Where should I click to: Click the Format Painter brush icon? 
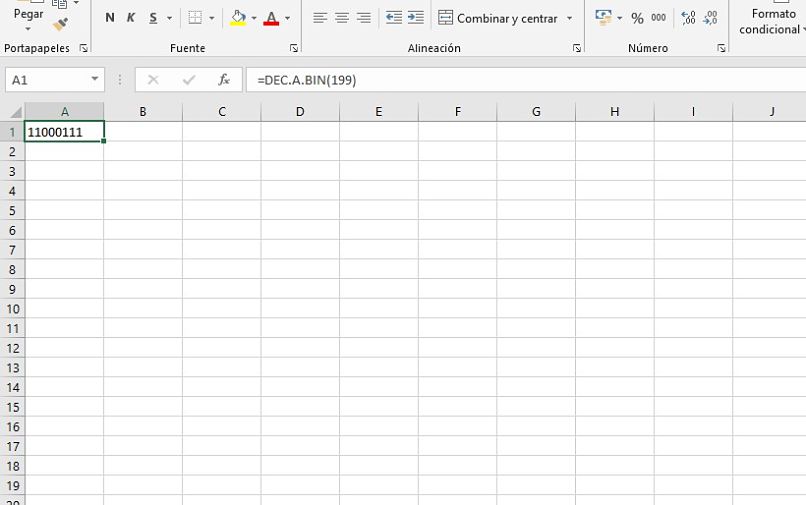click(61, 24)
